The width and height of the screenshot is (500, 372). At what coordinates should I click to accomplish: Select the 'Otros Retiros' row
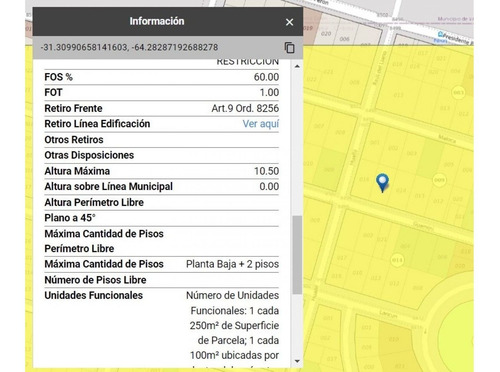(x=162, y=140)
